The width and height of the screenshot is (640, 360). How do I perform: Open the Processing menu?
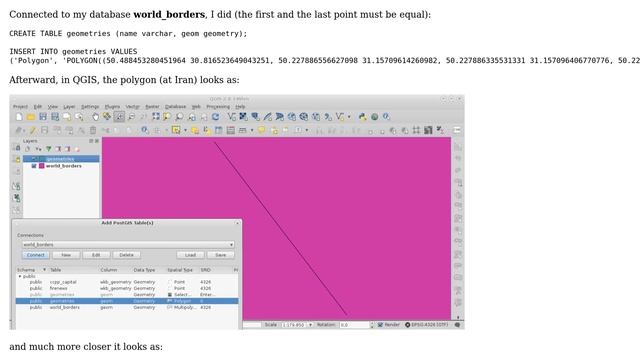218,107
